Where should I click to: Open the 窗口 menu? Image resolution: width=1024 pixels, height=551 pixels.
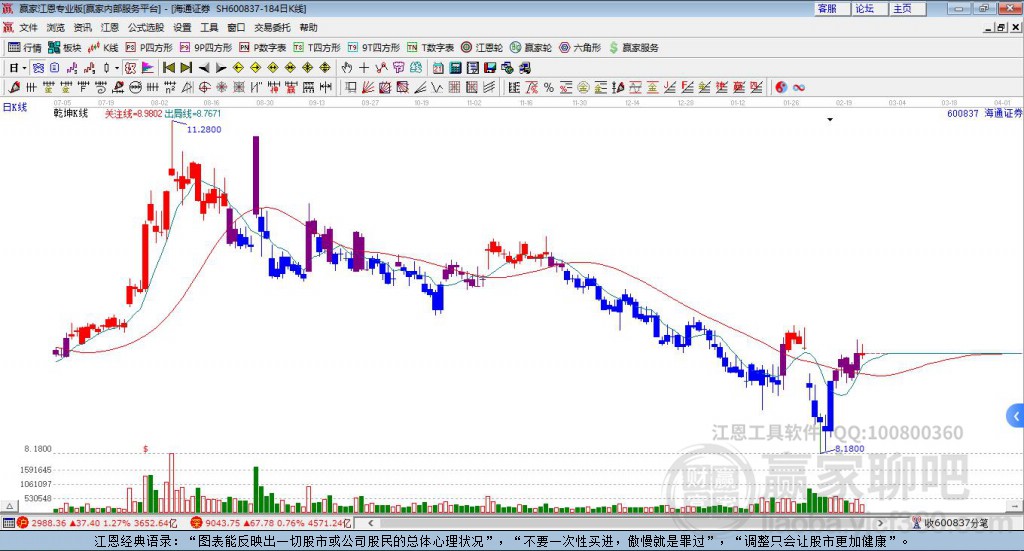pyautogui.click(x=236, y=27)
